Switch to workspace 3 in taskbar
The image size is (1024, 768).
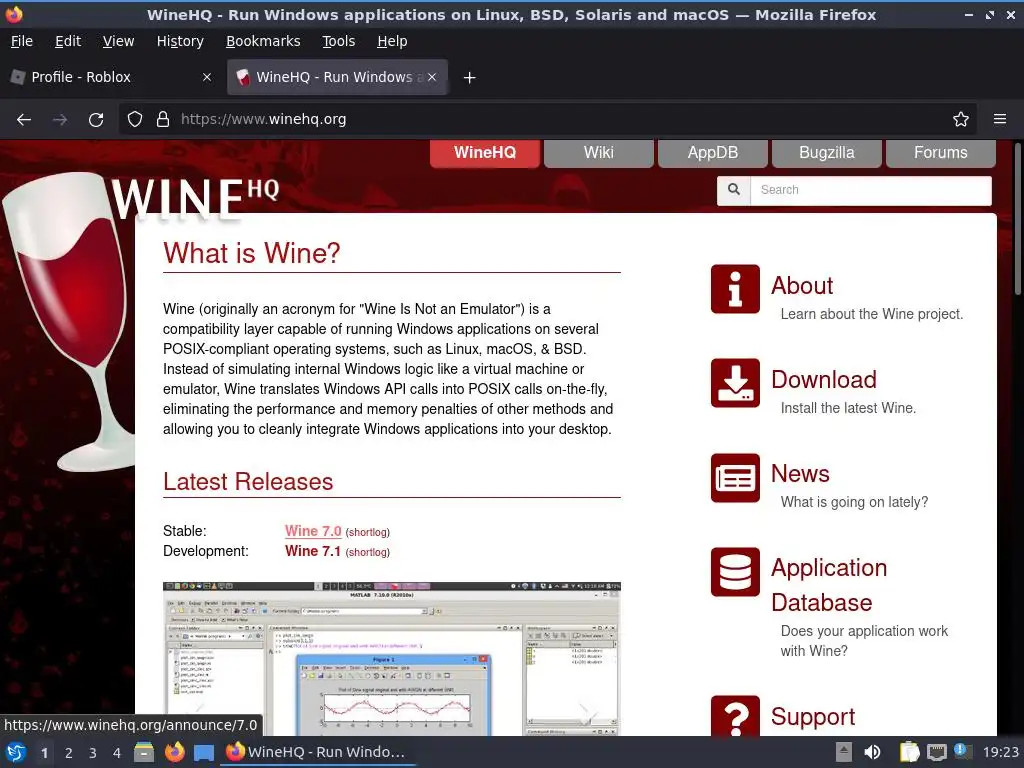[x=93, y=753]
